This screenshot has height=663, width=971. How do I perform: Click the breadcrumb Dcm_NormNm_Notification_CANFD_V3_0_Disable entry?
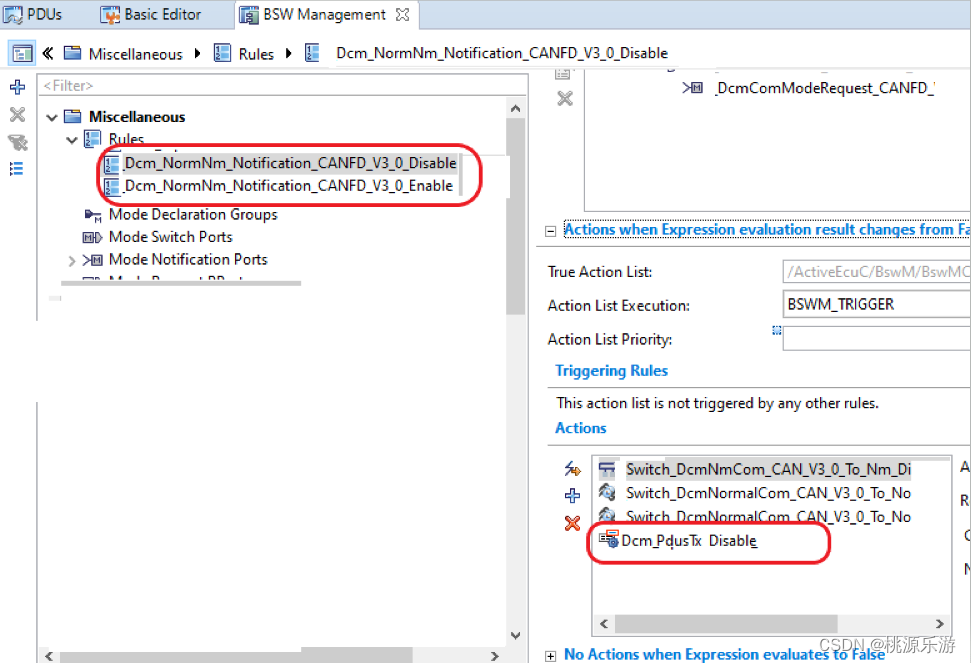click(502, 53)
